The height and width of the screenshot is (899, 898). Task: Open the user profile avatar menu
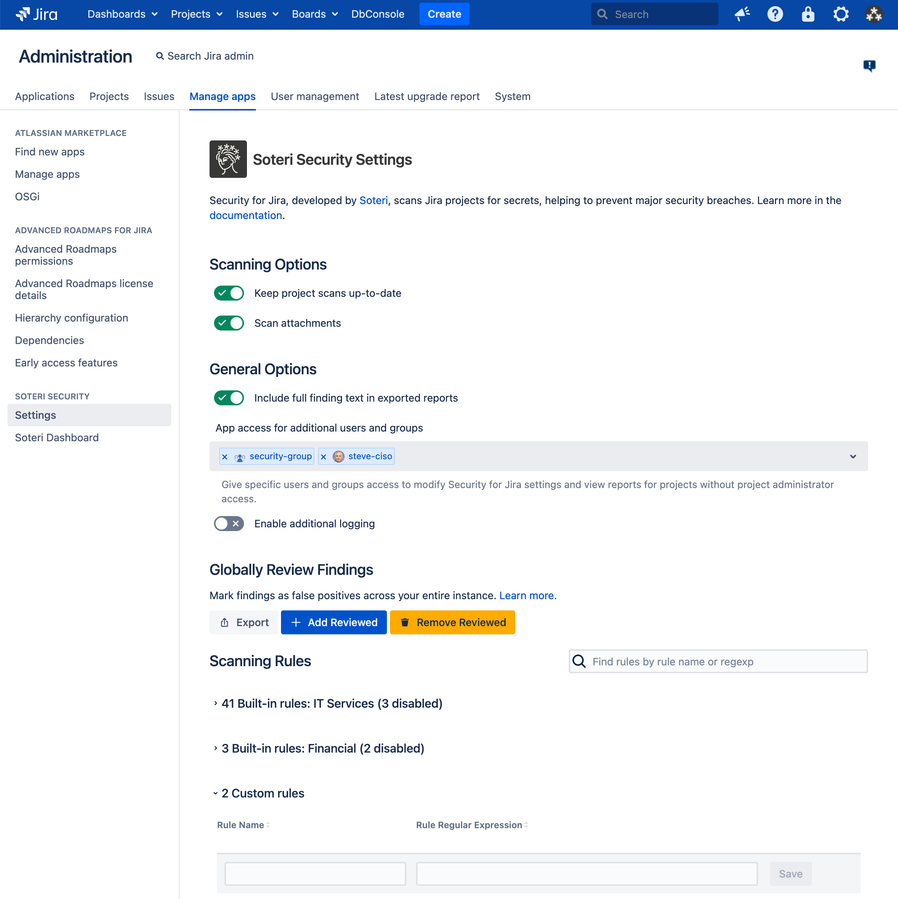pyautogui.click(x=873, y=14)
